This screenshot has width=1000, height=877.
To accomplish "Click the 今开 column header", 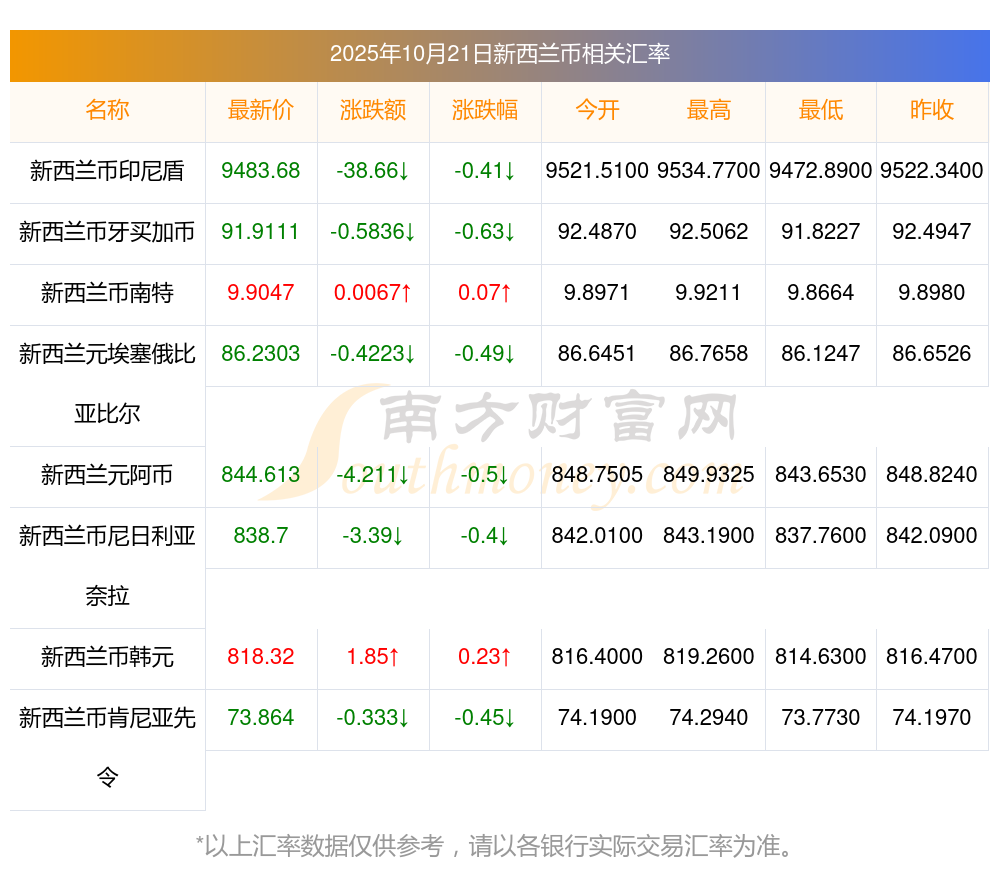I will [x=597, y=111].
